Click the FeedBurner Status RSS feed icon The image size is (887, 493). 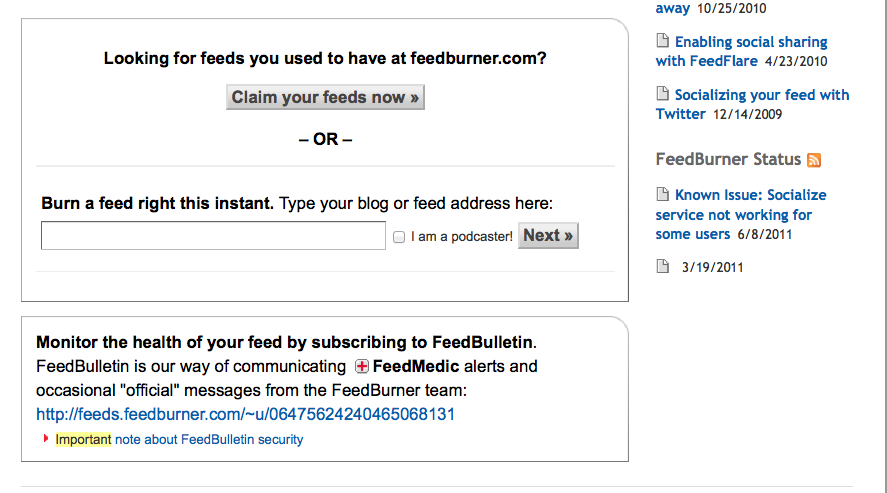[x=814, y=160]
